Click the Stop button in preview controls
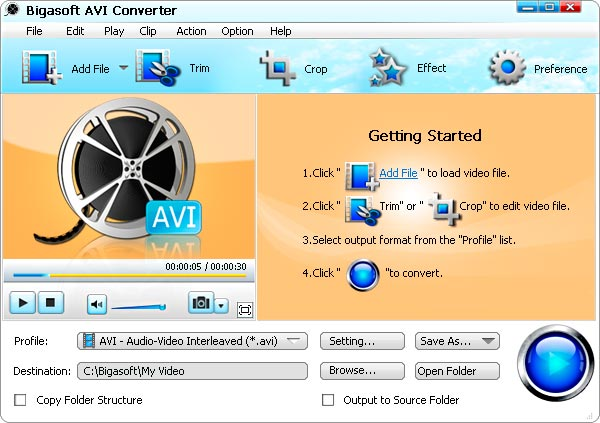The width and height of the screenshot is (600, 423). 51,303
